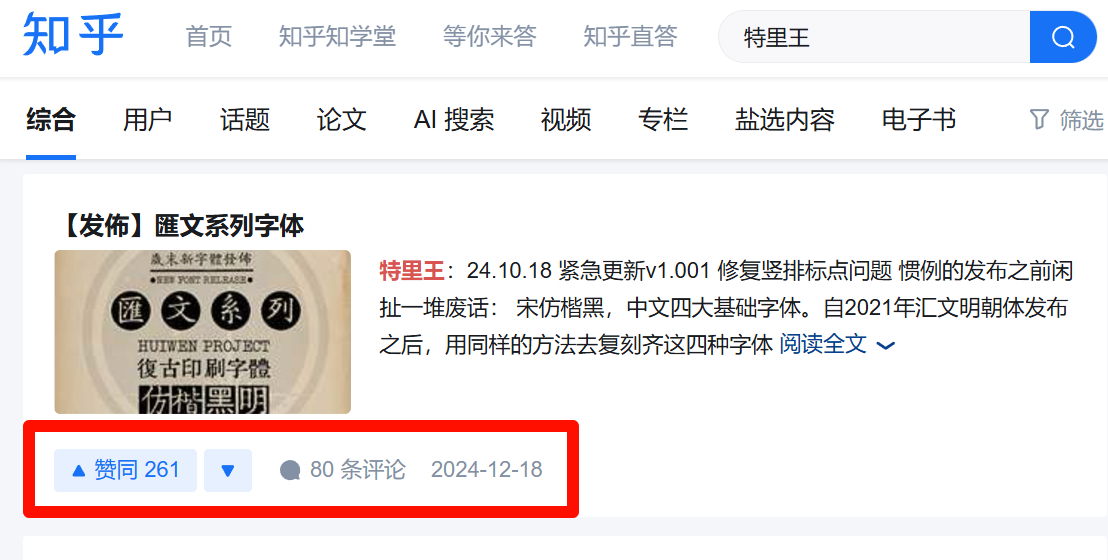The height and width of the screenshot is (560, 1108).
Task: Open the 盐选内容 tab
Action: [784, 119]
